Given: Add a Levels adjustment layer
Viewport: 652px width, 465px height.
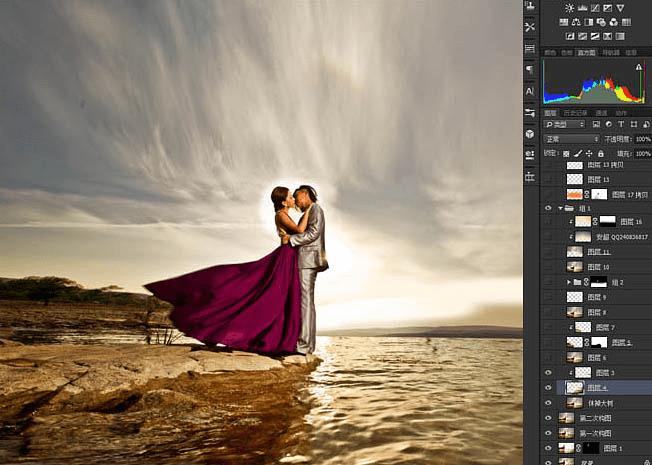Looking at the screenshot, I should coord(583,8).
